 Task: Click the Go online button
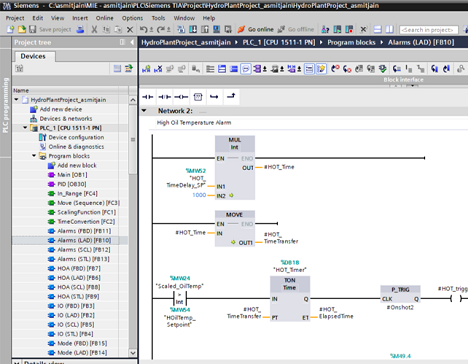coord(256,29)
